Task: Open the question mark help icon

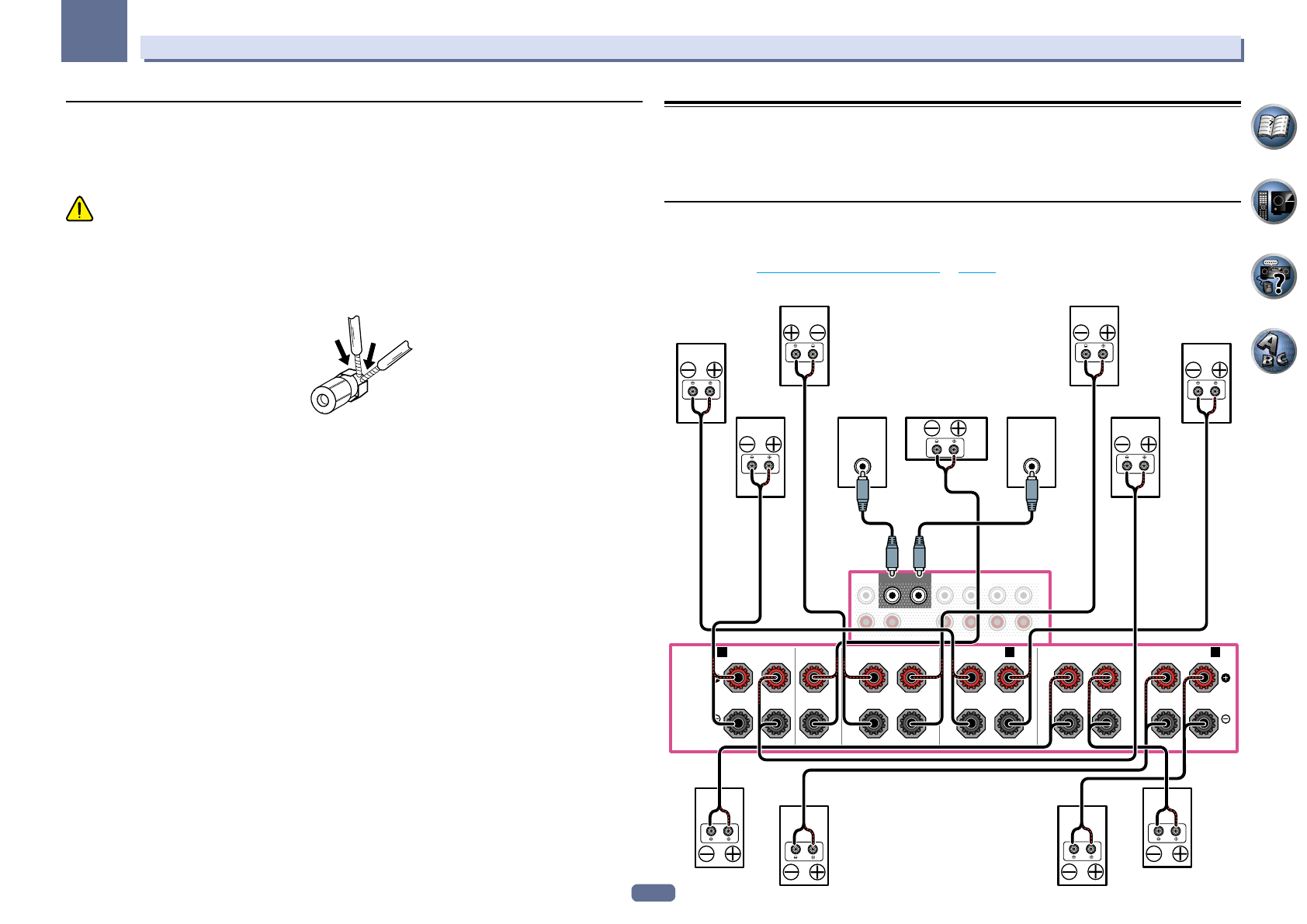Action: pyautogui.click(x=1274, y=276)
